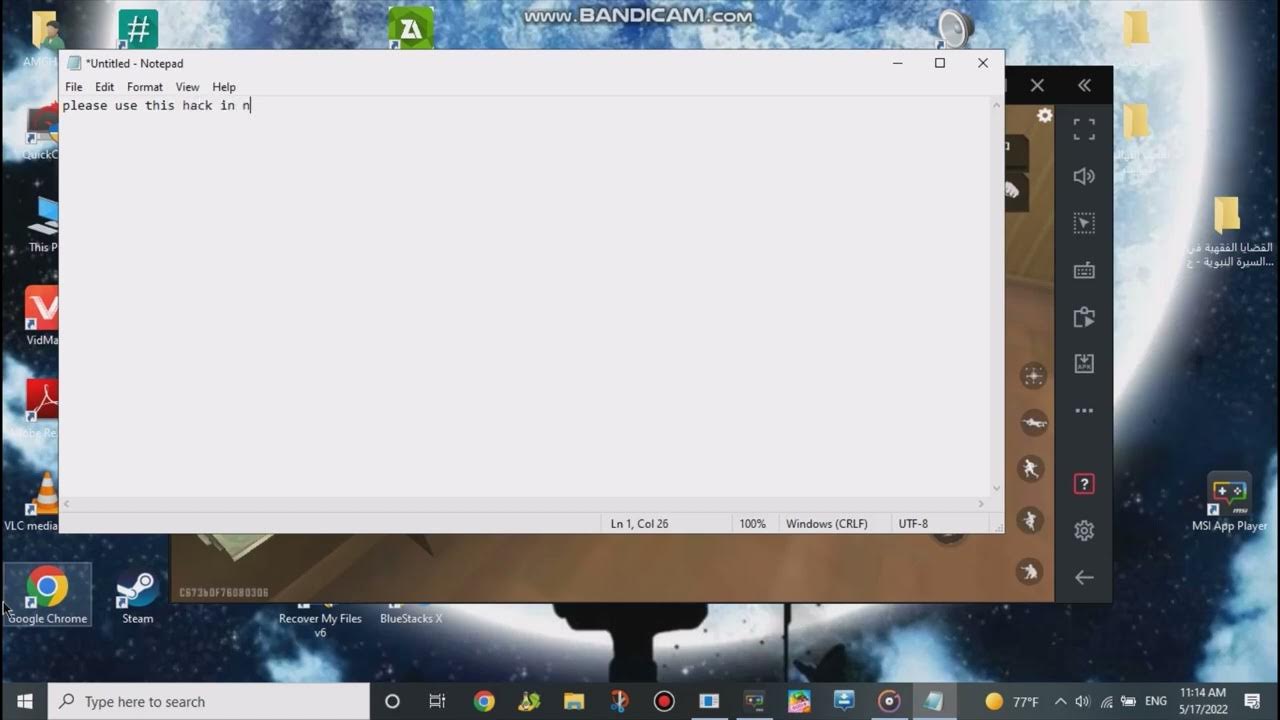Screen dimensions: 1280x720
Task: Open the help question mark icon in emulator
Action: tap(1084, 484)
